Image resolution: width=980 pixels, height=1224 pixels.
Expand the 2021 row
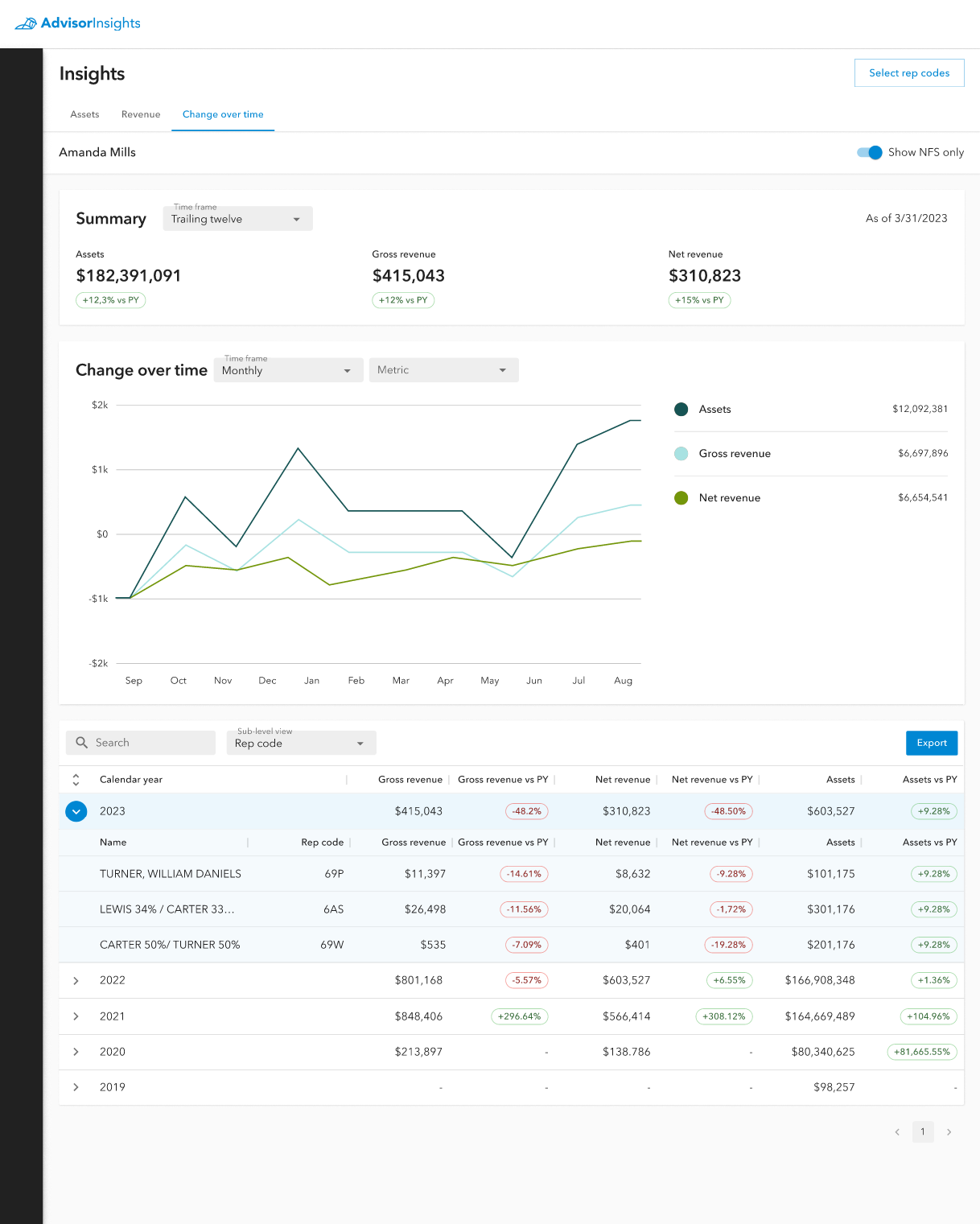76,1016
